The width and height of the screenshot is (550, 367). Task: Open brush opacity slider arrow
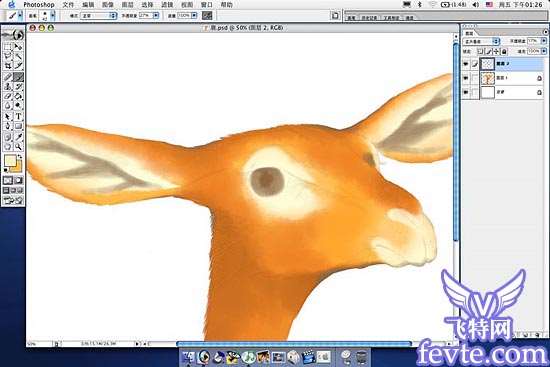tap(156, 15)
